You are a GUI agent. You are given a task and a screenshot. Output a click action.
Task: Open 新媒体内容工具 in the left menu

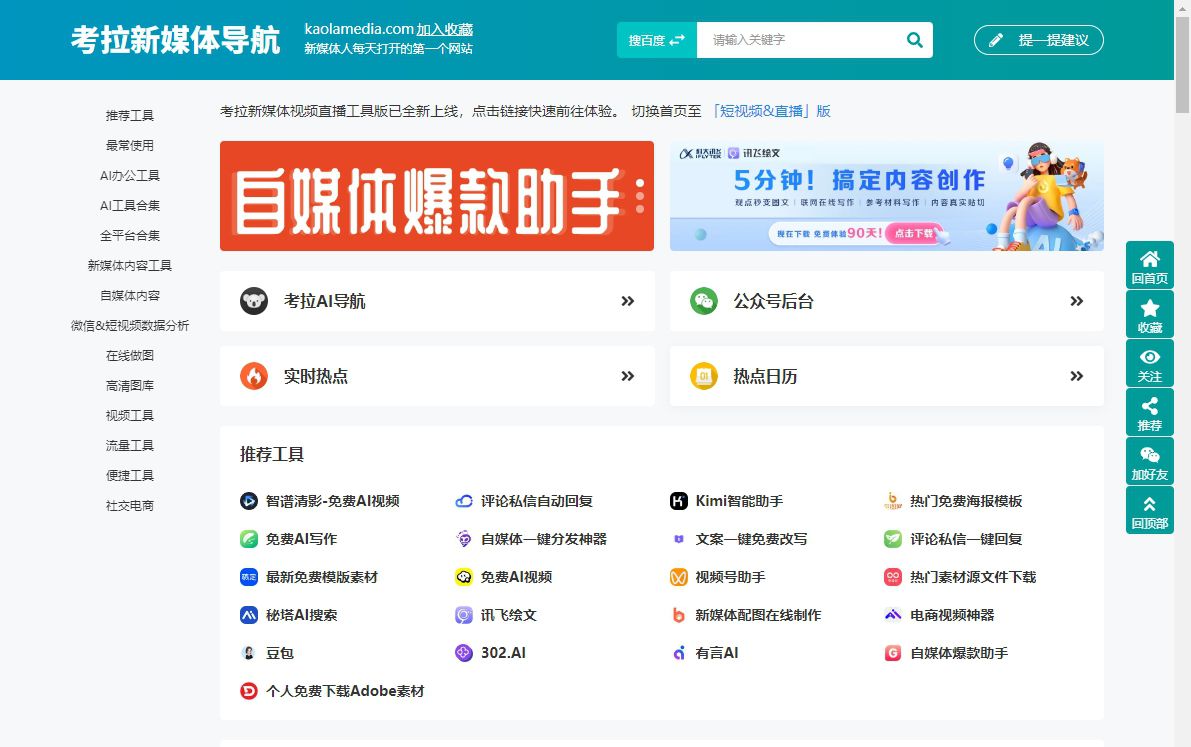(130, 265)
